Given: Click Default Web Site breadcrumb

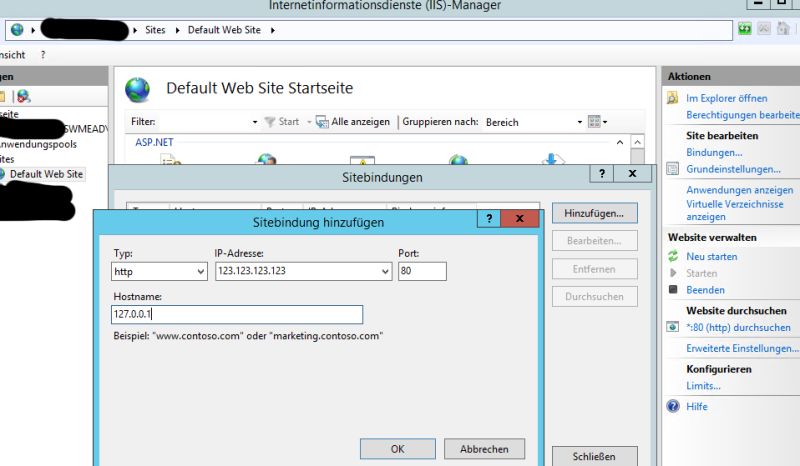Looking at the screenshot, I should [x=224, y=30].
